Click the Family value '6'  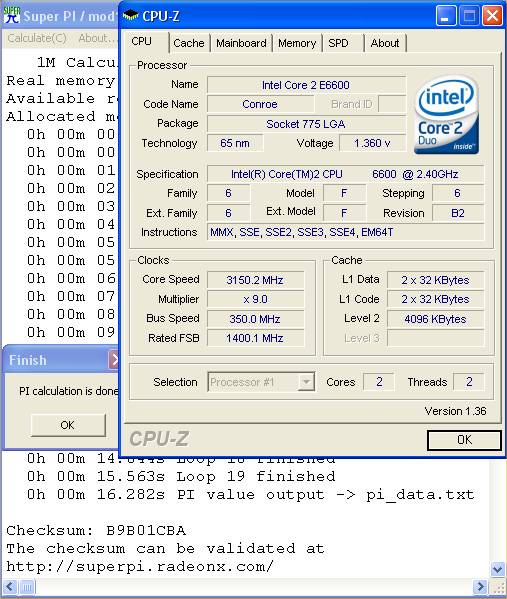coord(228,193)
